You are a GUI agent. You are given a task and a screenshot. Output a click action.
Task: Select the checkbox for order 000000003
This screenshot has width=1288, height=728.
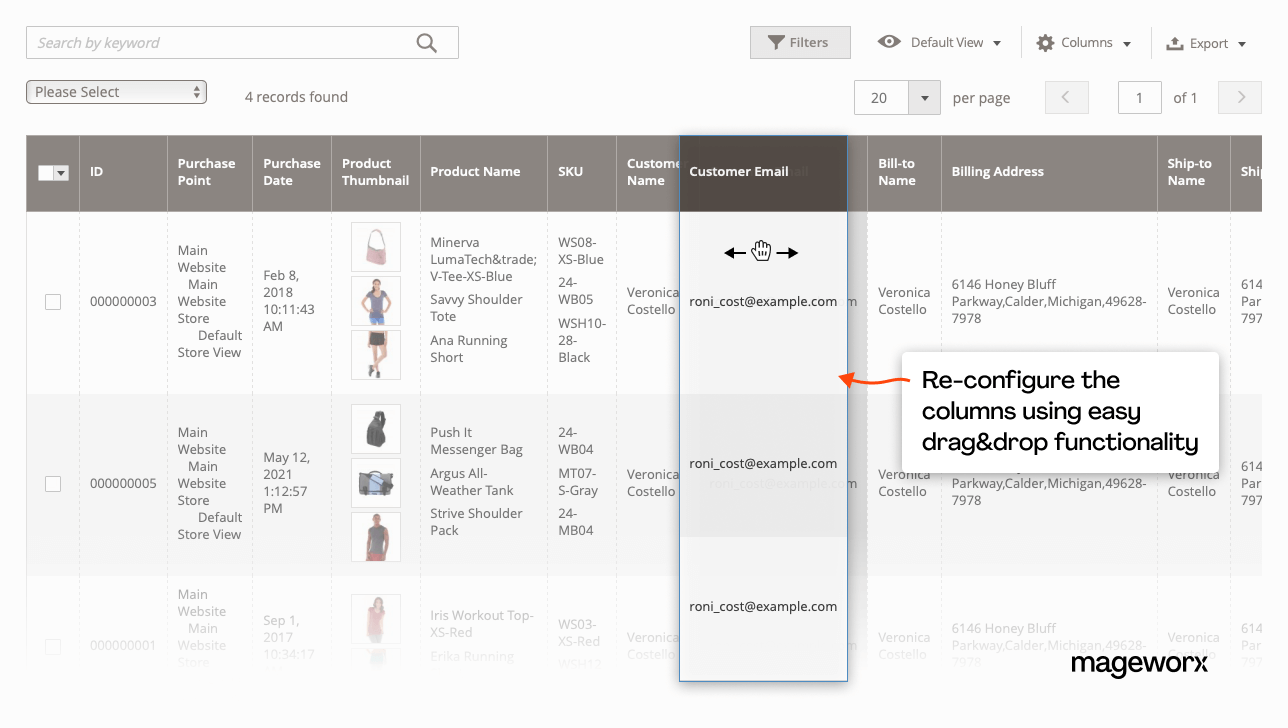point(53,301)
